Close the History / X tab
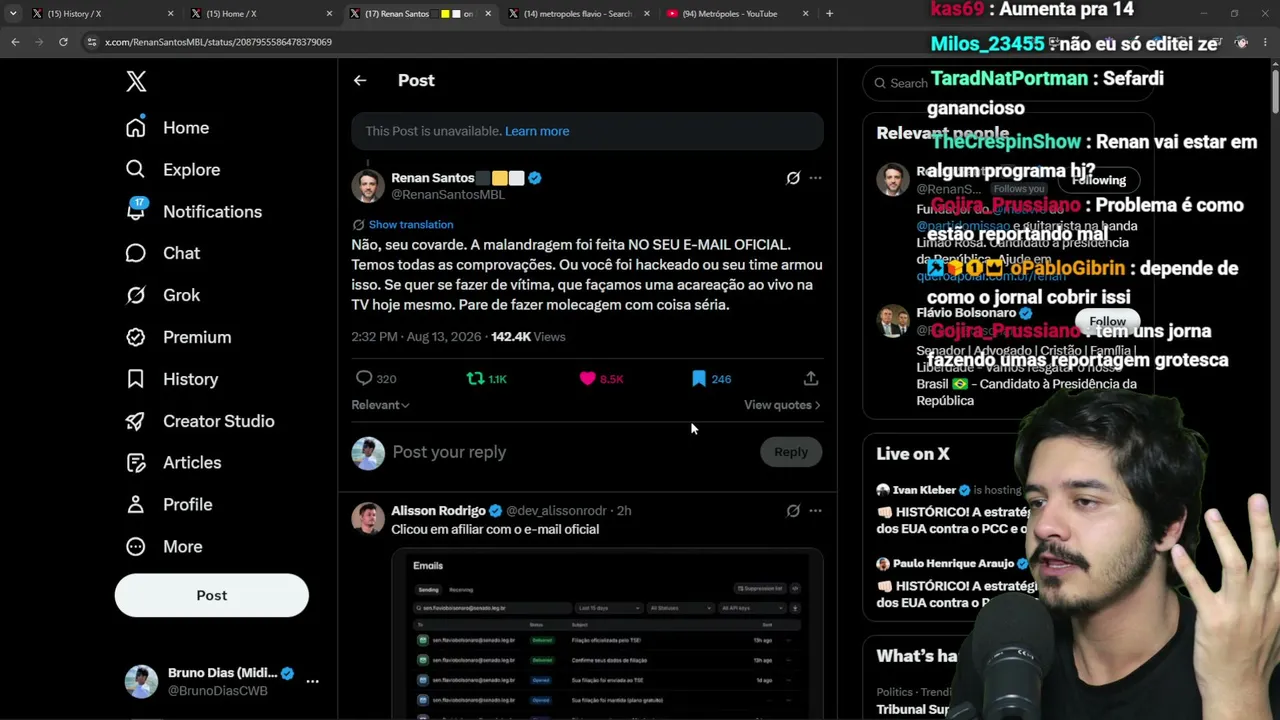 (x=170, y=14)
